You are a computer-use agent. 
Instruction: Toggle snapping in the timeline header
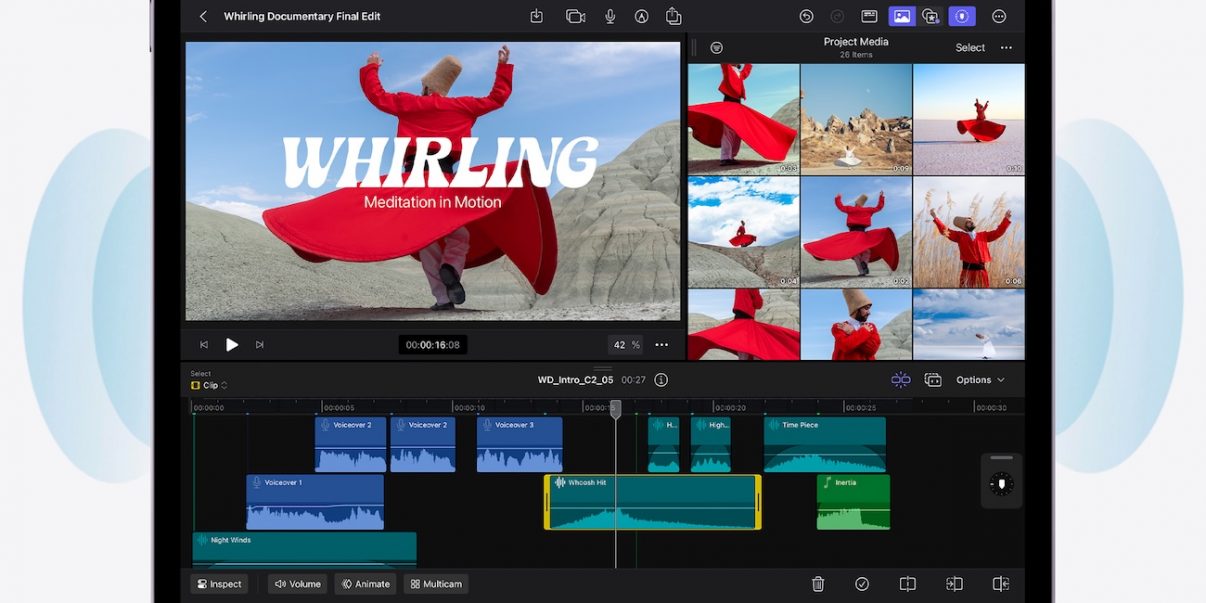(x=901, y=380)
